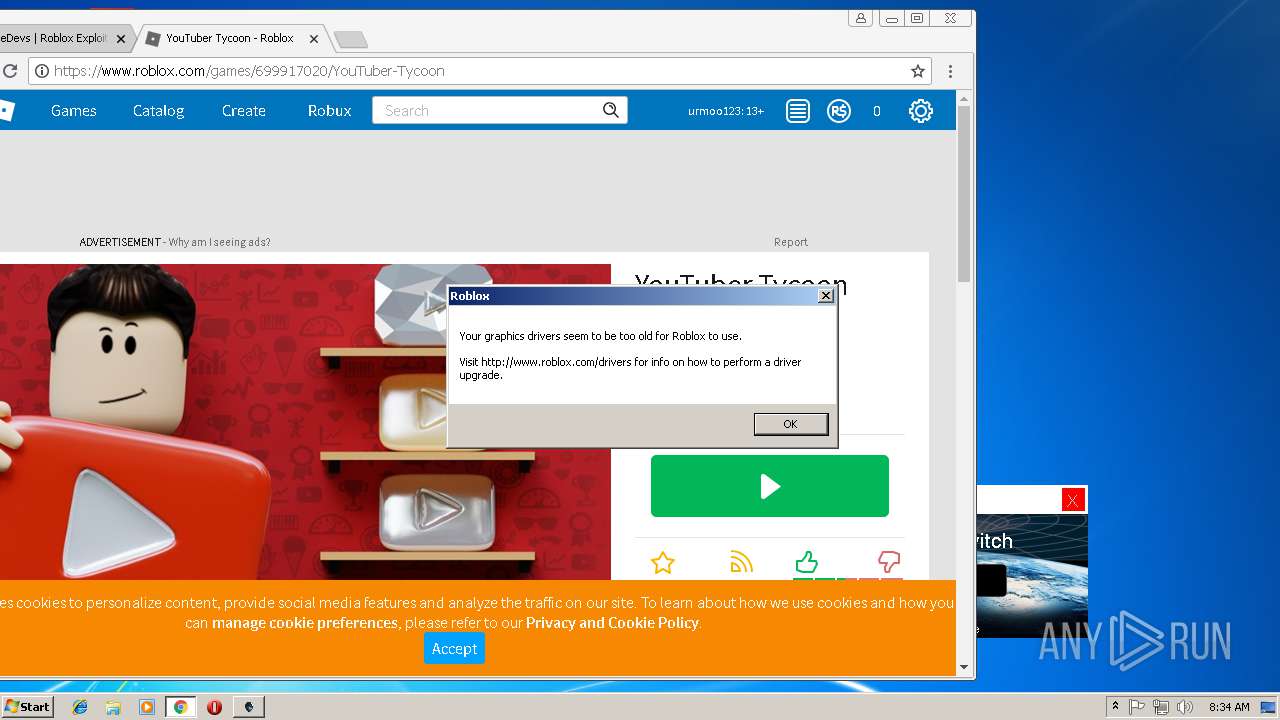The height and width of the screenshot is (720, 1280).
Task: Open the Roblox settings gear
Action: pyautogui.click(x=920, y=111)
